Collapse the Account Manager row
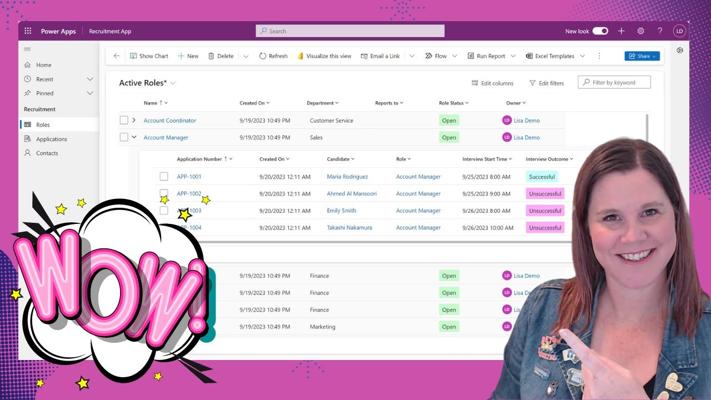 pos(134,137)
